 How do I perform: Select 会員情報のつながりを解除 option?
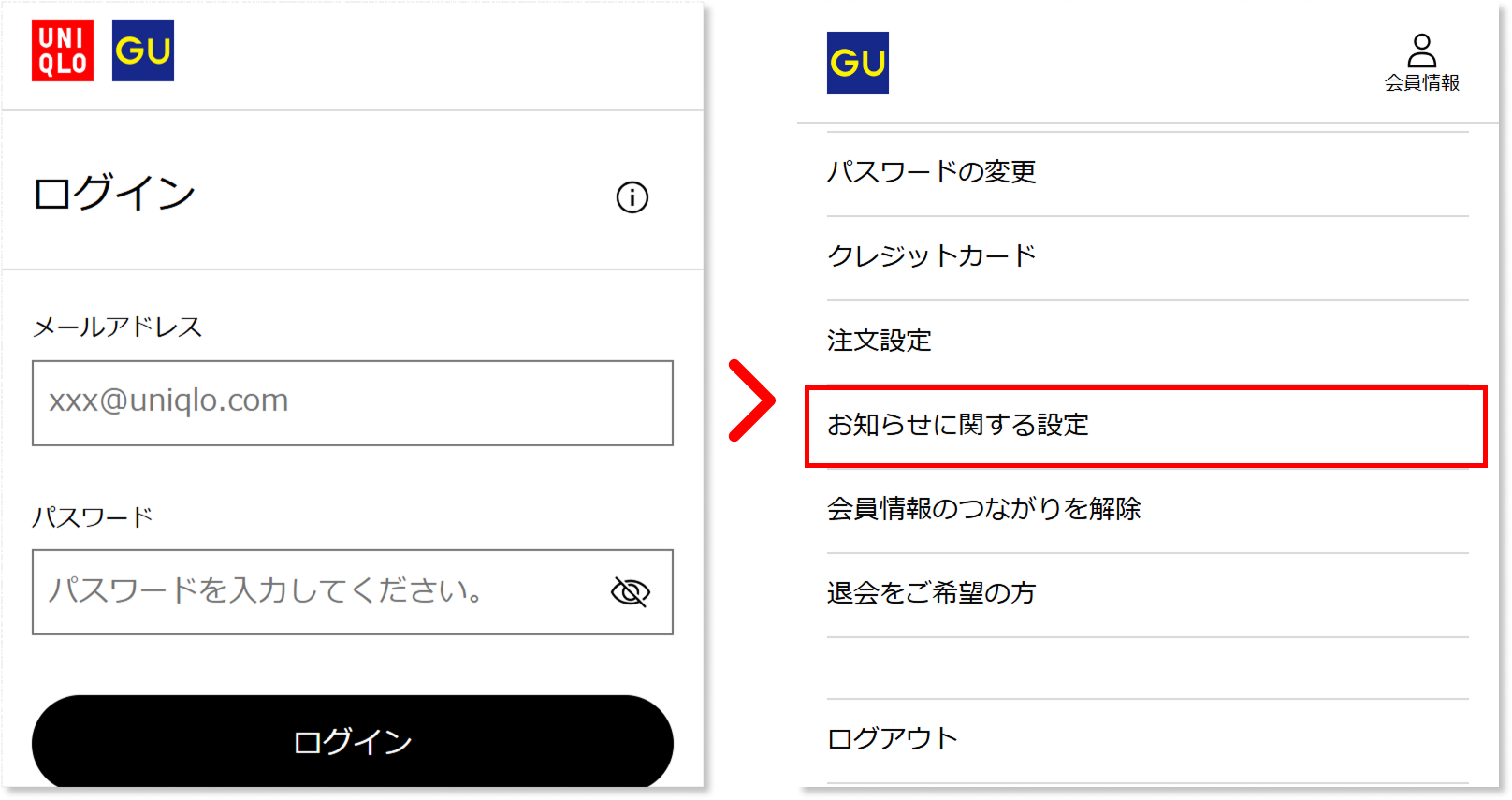click(1148, 510)
